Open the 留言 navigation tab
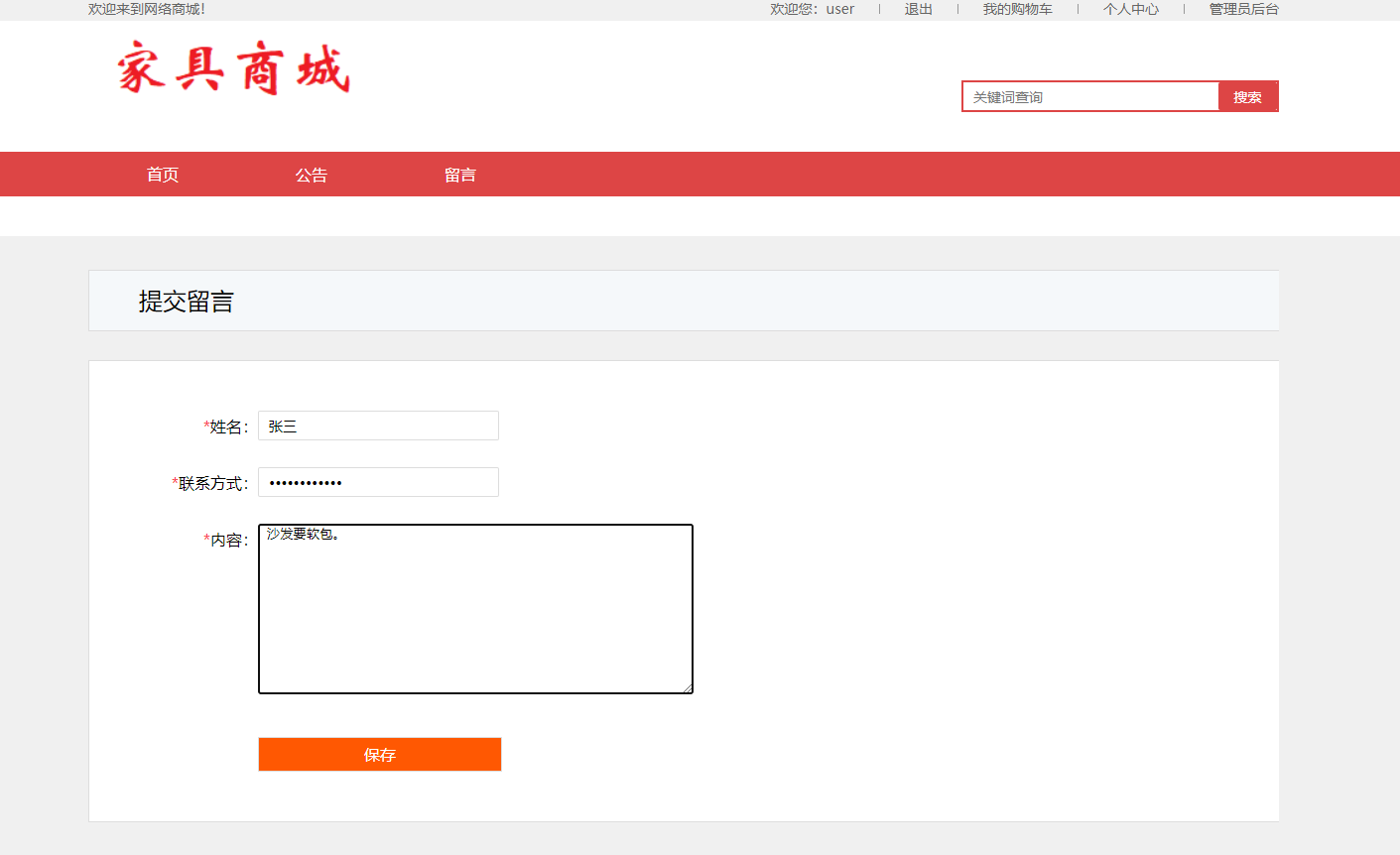 460,174
